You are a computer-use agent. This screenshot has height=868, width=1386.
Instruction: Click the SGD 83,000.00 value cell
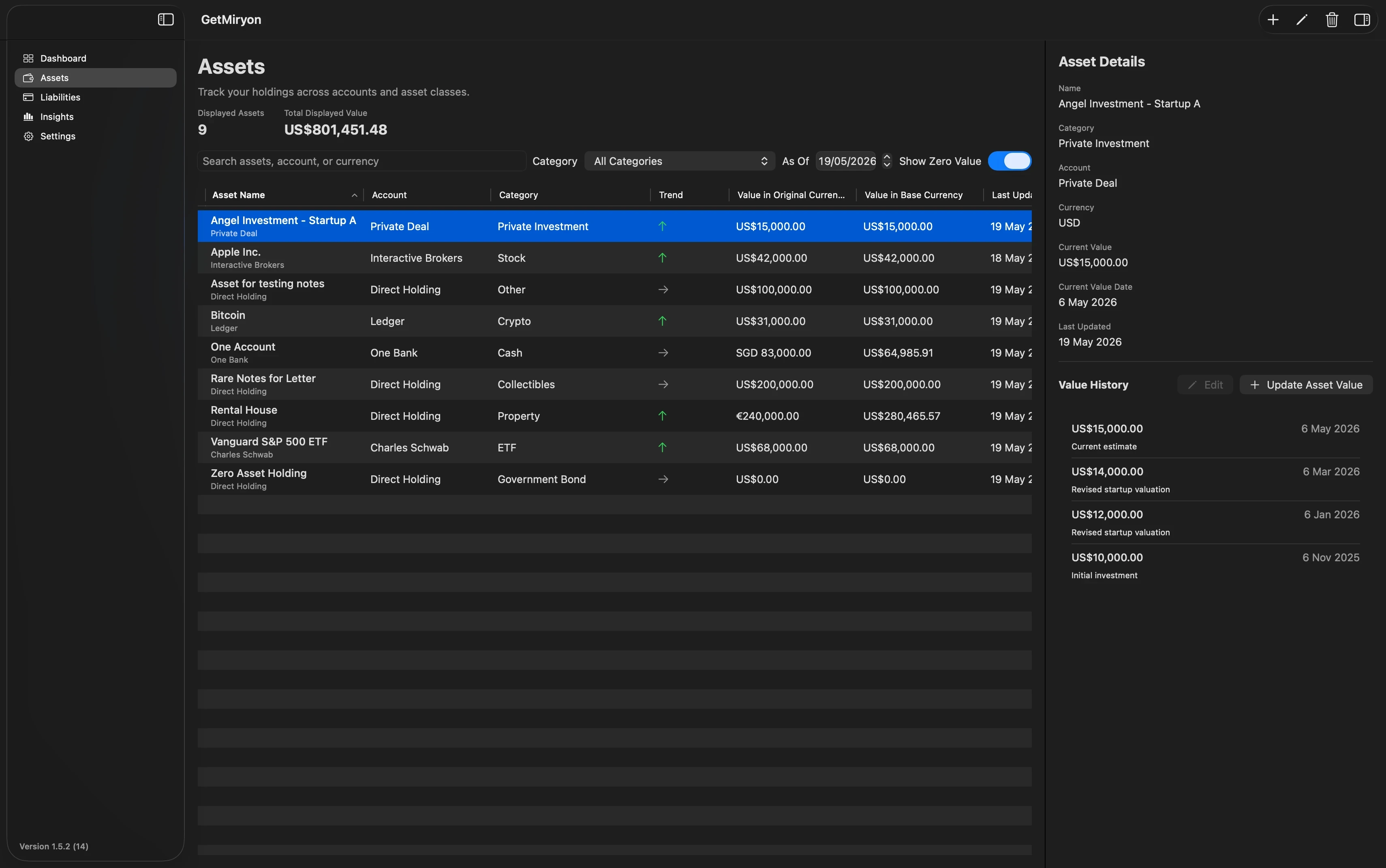click(x=773, y=353)
